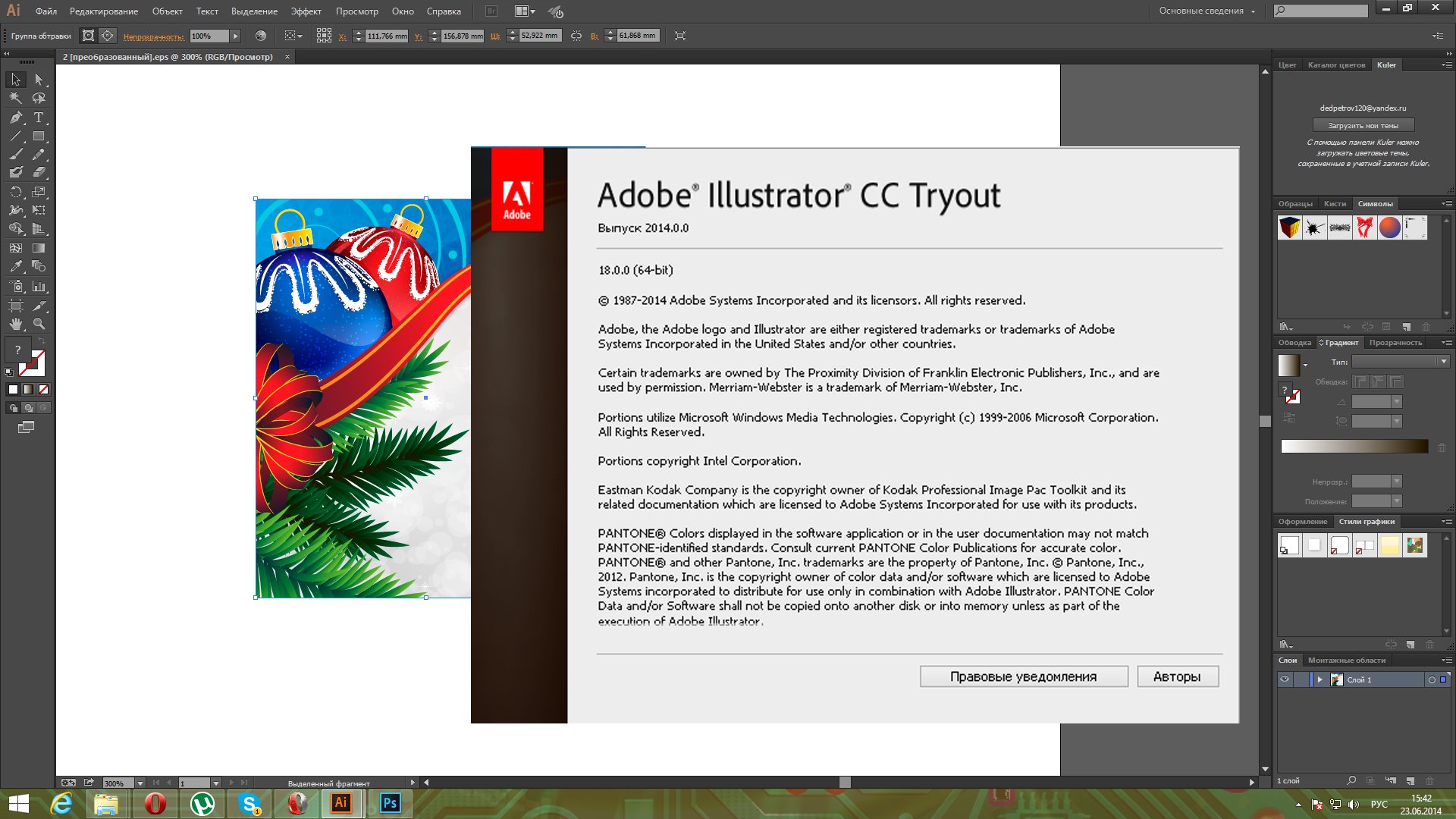Pick the Pencil tool

[39, 155]
